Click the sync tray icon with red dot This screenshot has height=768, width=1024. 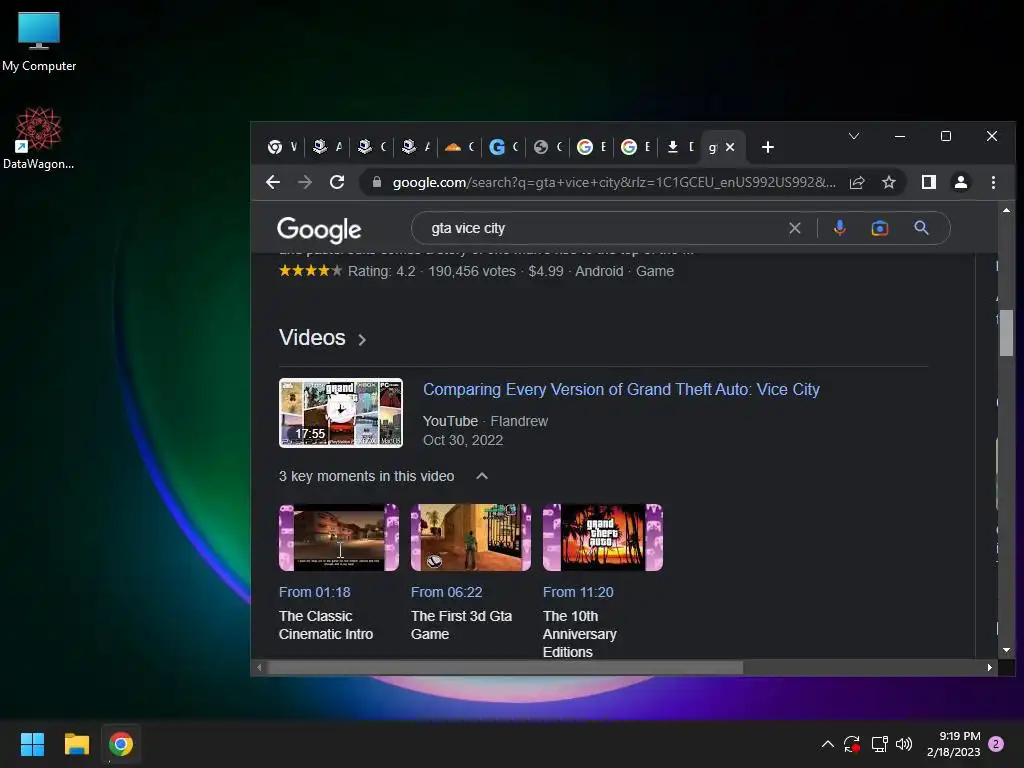(x=852, y=744)
